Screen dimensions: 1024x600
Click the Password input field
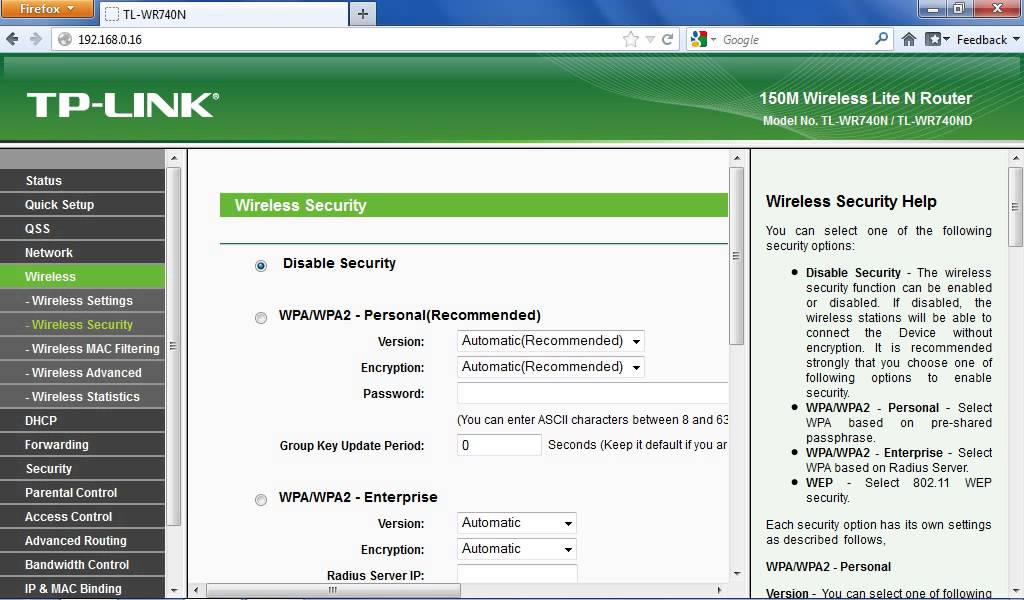click(592, 393)
